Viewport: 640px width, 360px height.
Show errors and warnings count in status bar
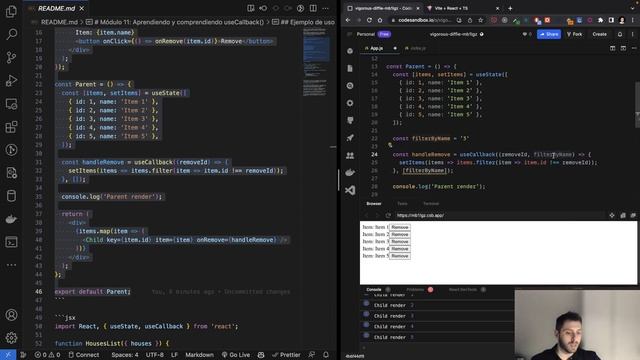tap(47, 355)
